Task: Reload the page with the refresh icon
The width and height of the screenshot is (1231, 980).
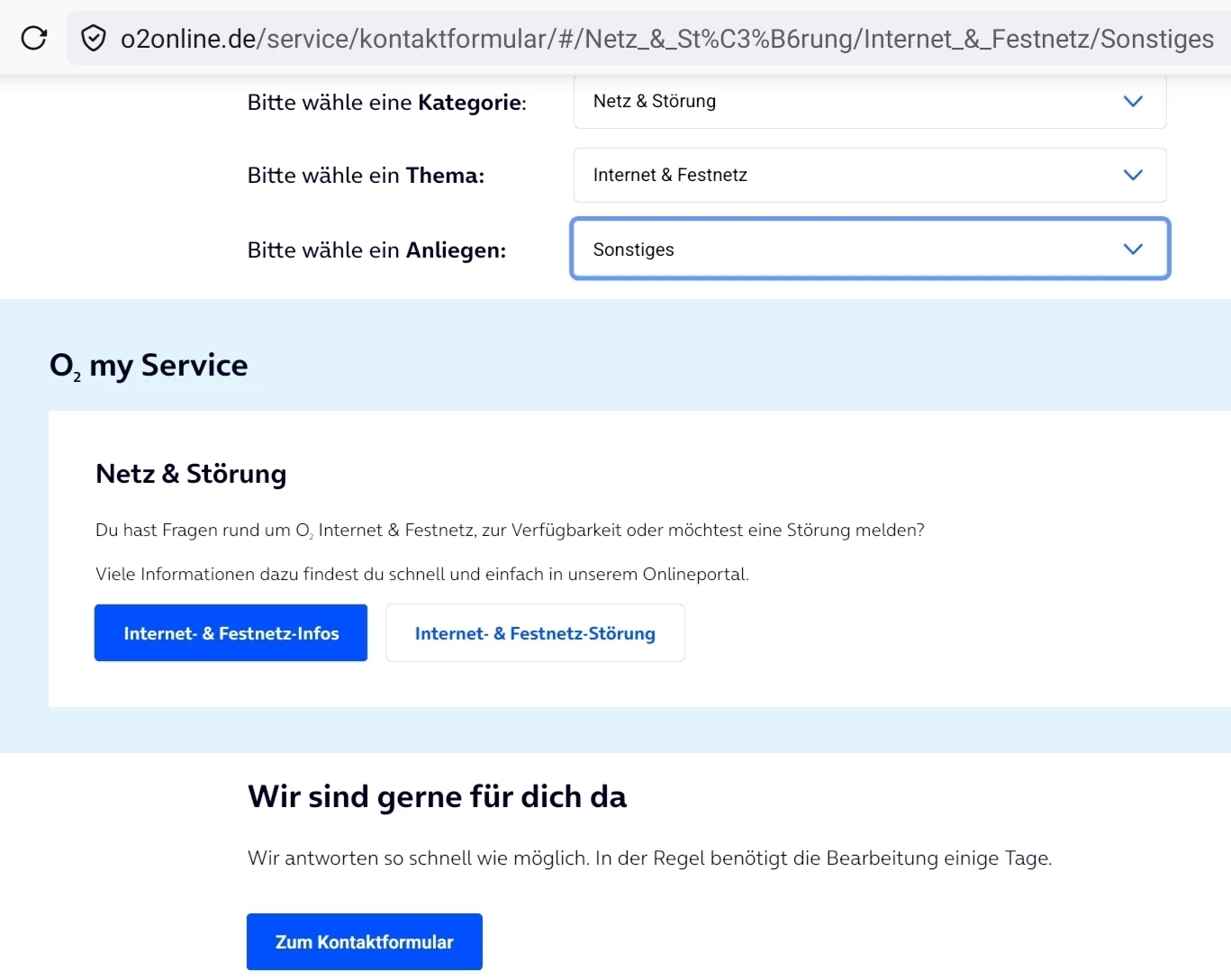Action: click(x=34, y=38)
